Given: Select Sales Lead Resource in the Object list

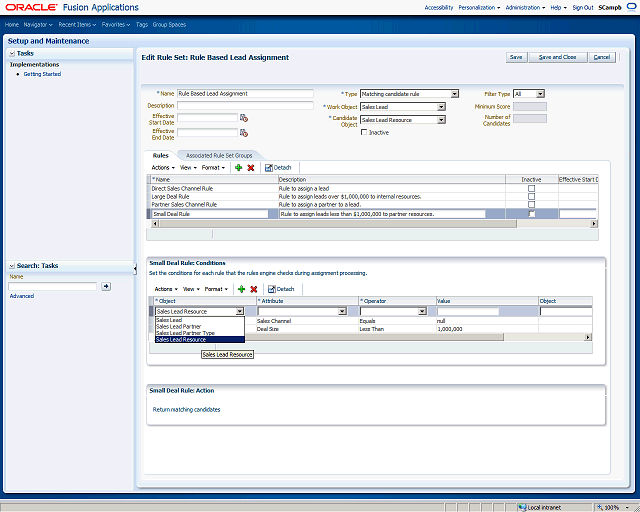Looking at the screenshot, I should [200, 340].
